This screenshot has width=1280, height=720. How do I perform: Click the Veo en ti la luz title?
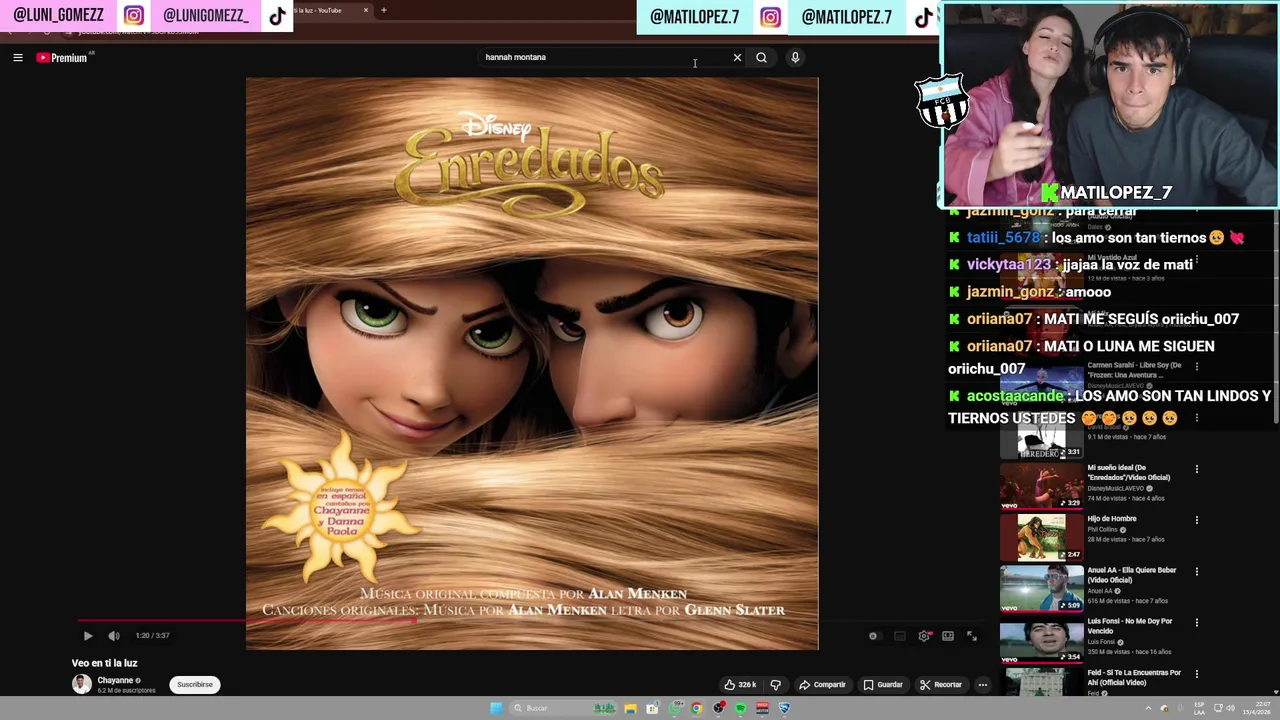(104, 663)
